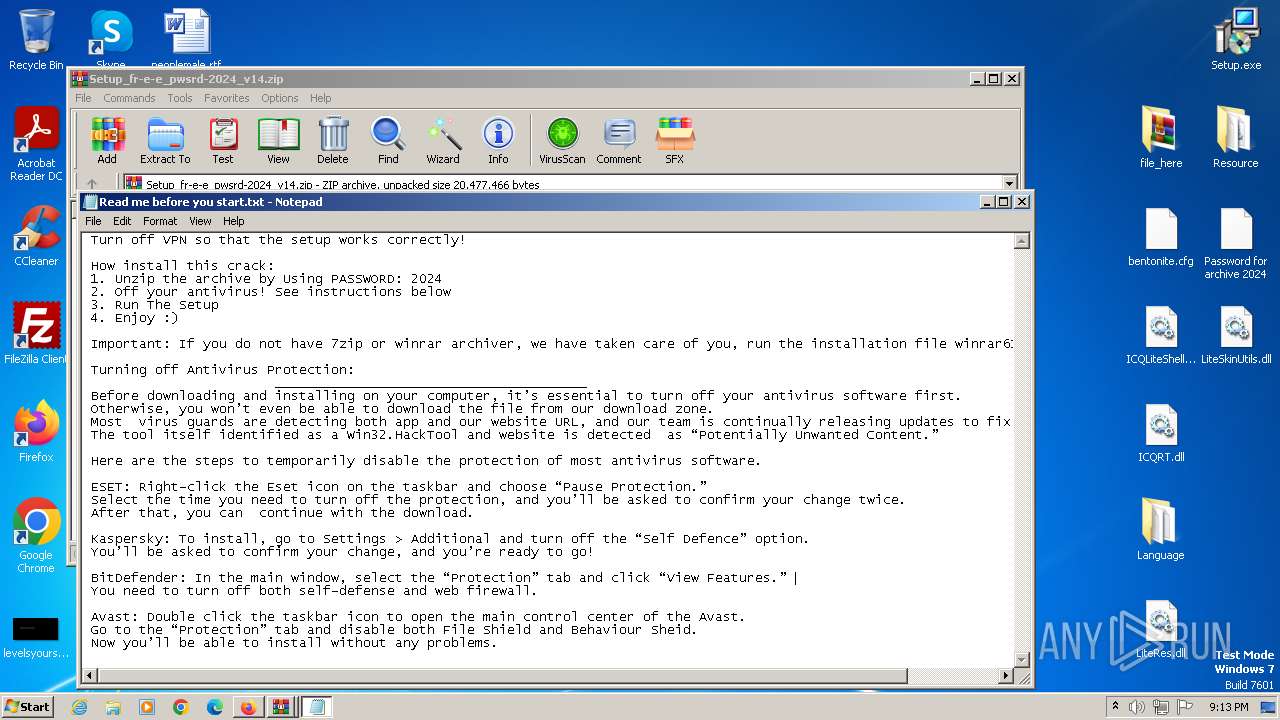Launch the Wizard tool in WinRAR
Screen dimensions: 1280x720
[x=443, y=141]
